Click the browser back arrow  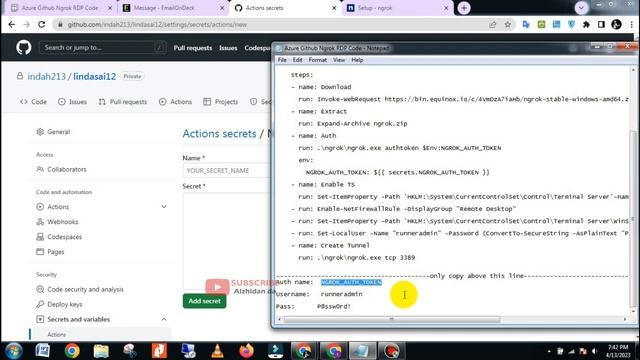pyautogui.click(x=11, y=24)
